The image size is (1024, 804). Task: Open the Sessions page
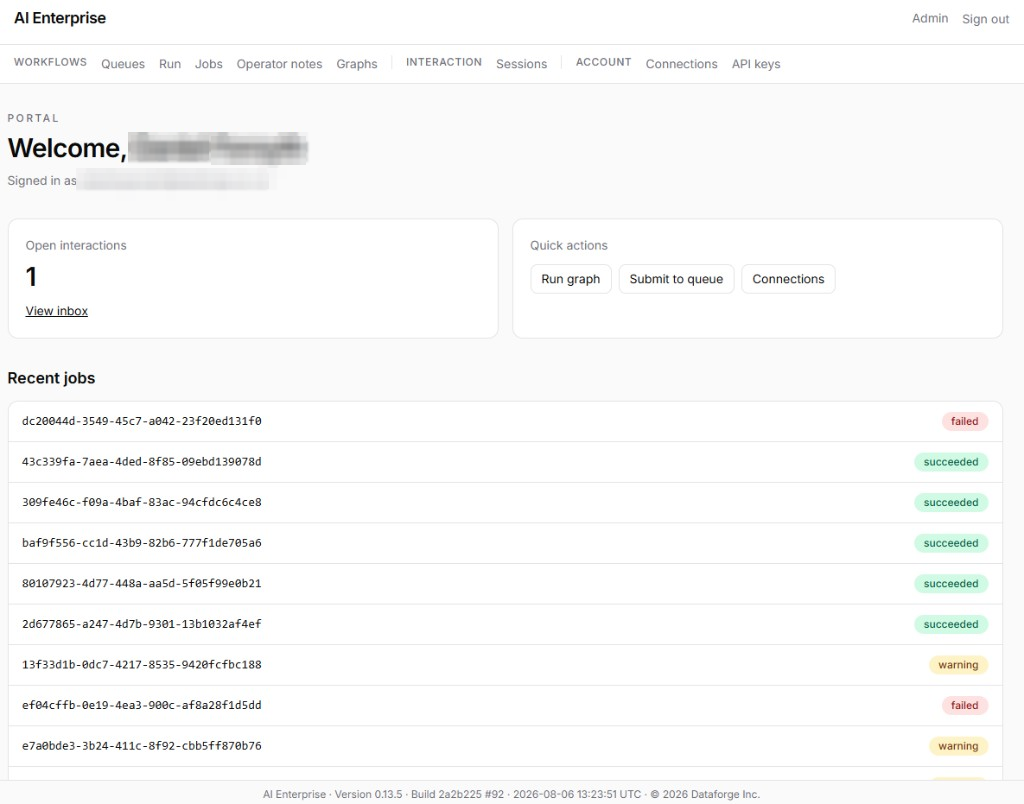click(x=521, y=64)
